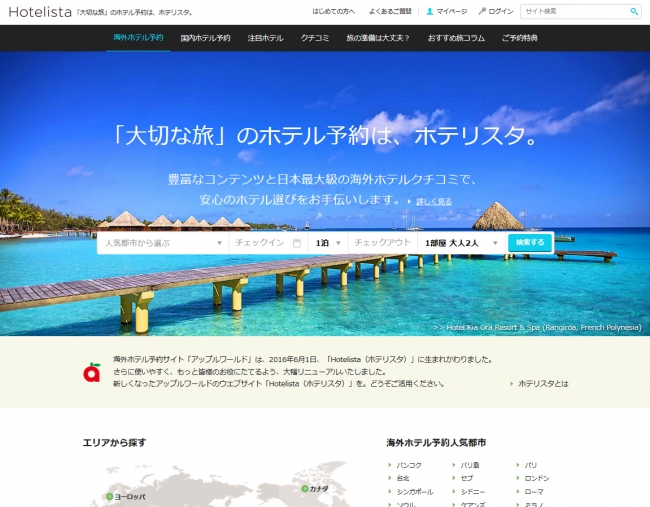Click the ログイン link text
The height and width of the screenshot is (507, 650).
(x=501, y=12)
